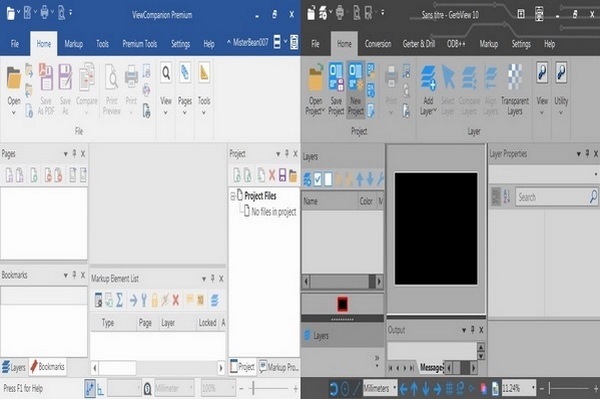Click ViewCompanion zoom slider handle

pos(253,388)
